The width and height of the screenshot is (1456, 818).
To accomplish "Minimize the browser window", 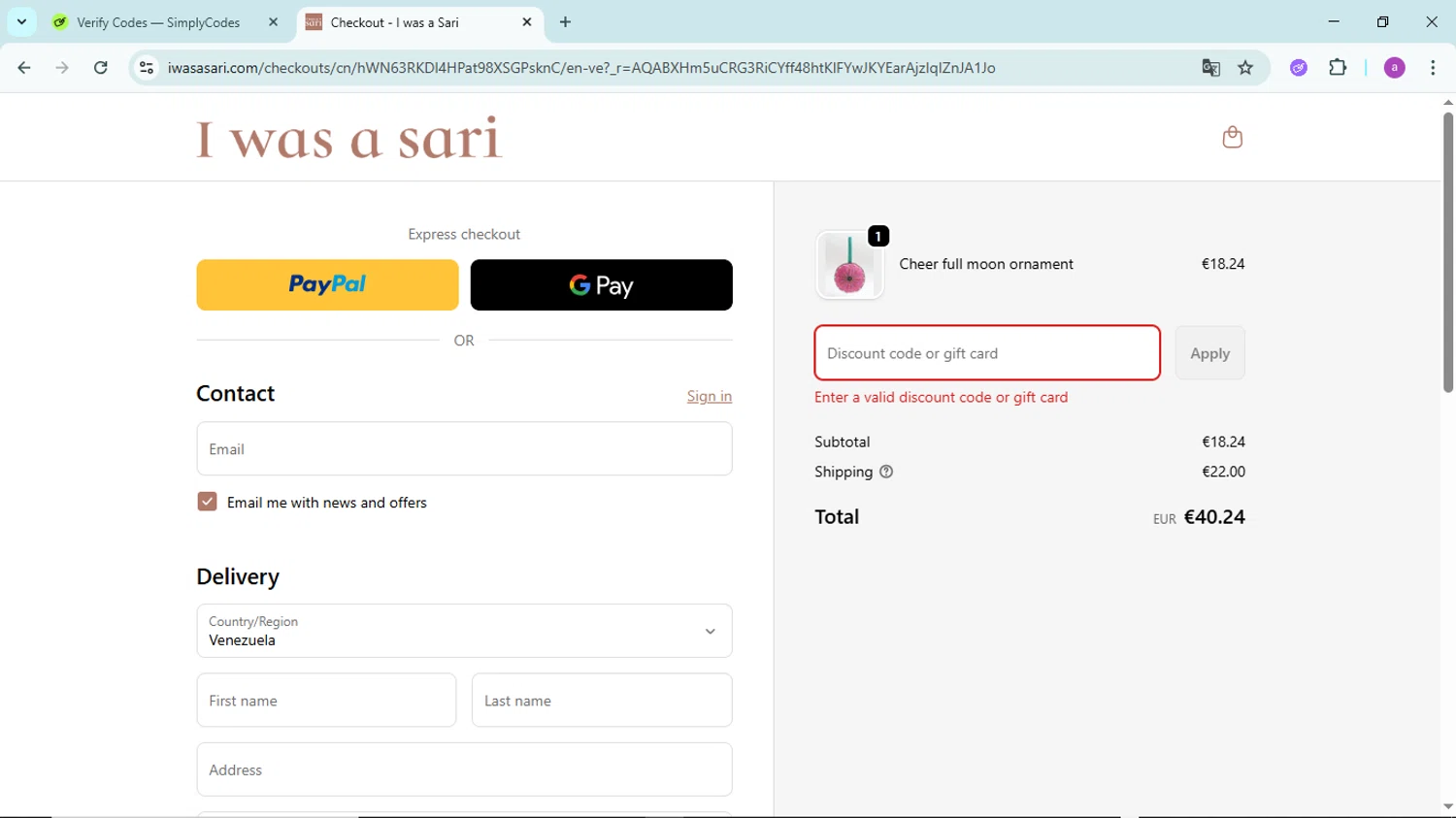I will 1334,21.
